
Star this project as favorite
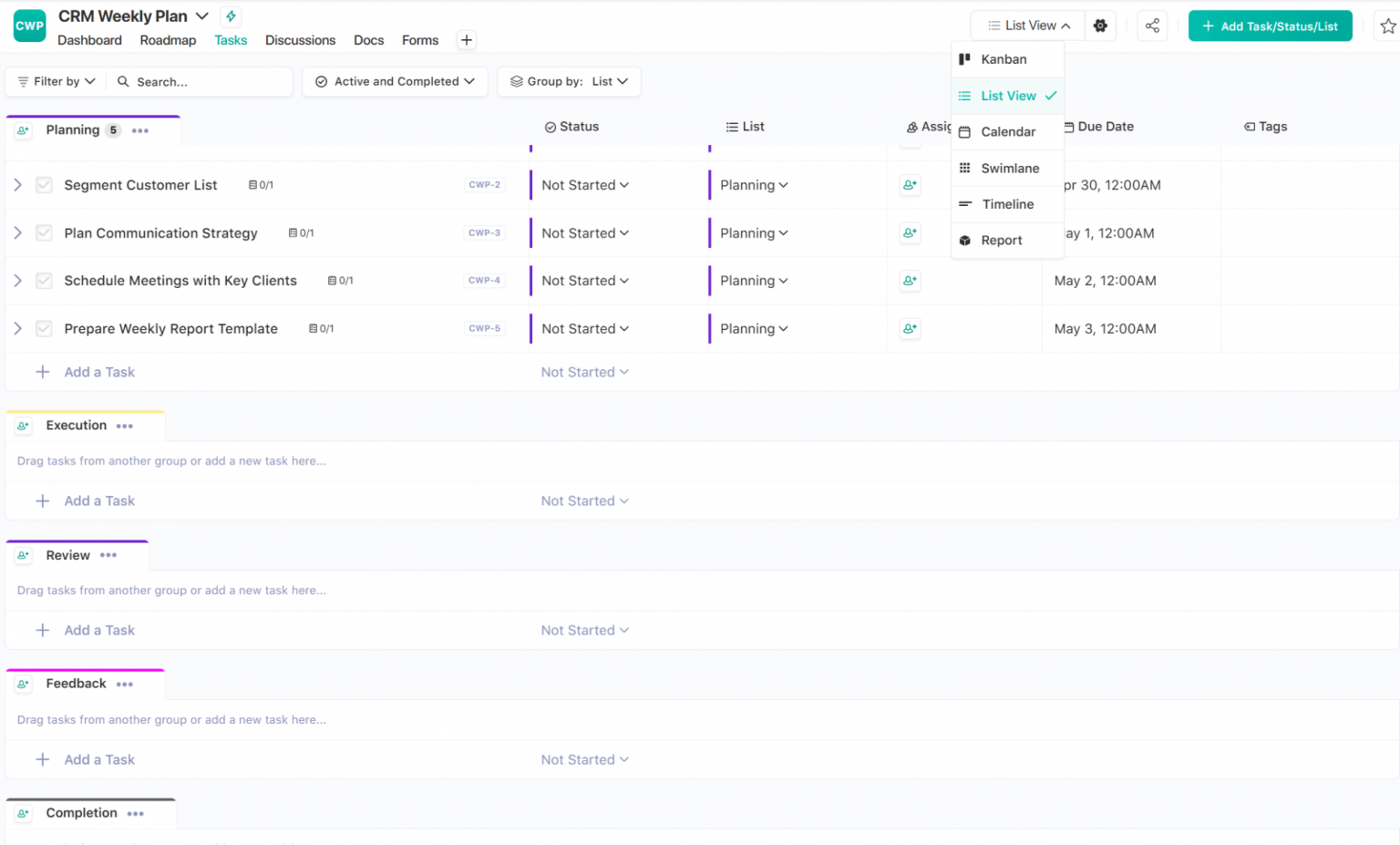coord(1387,26)
